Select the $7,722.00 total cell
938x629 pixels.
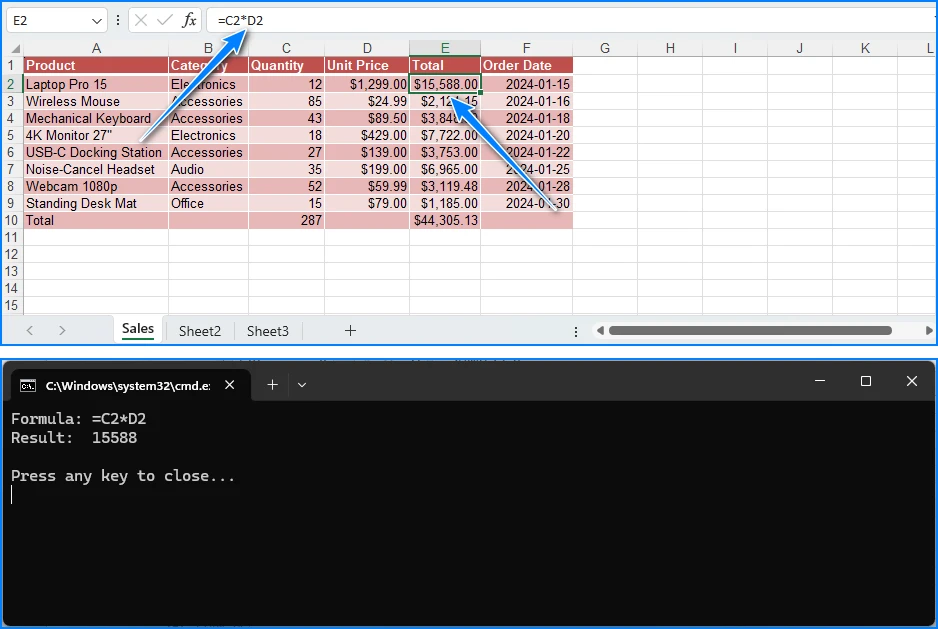tap(445, 135)
